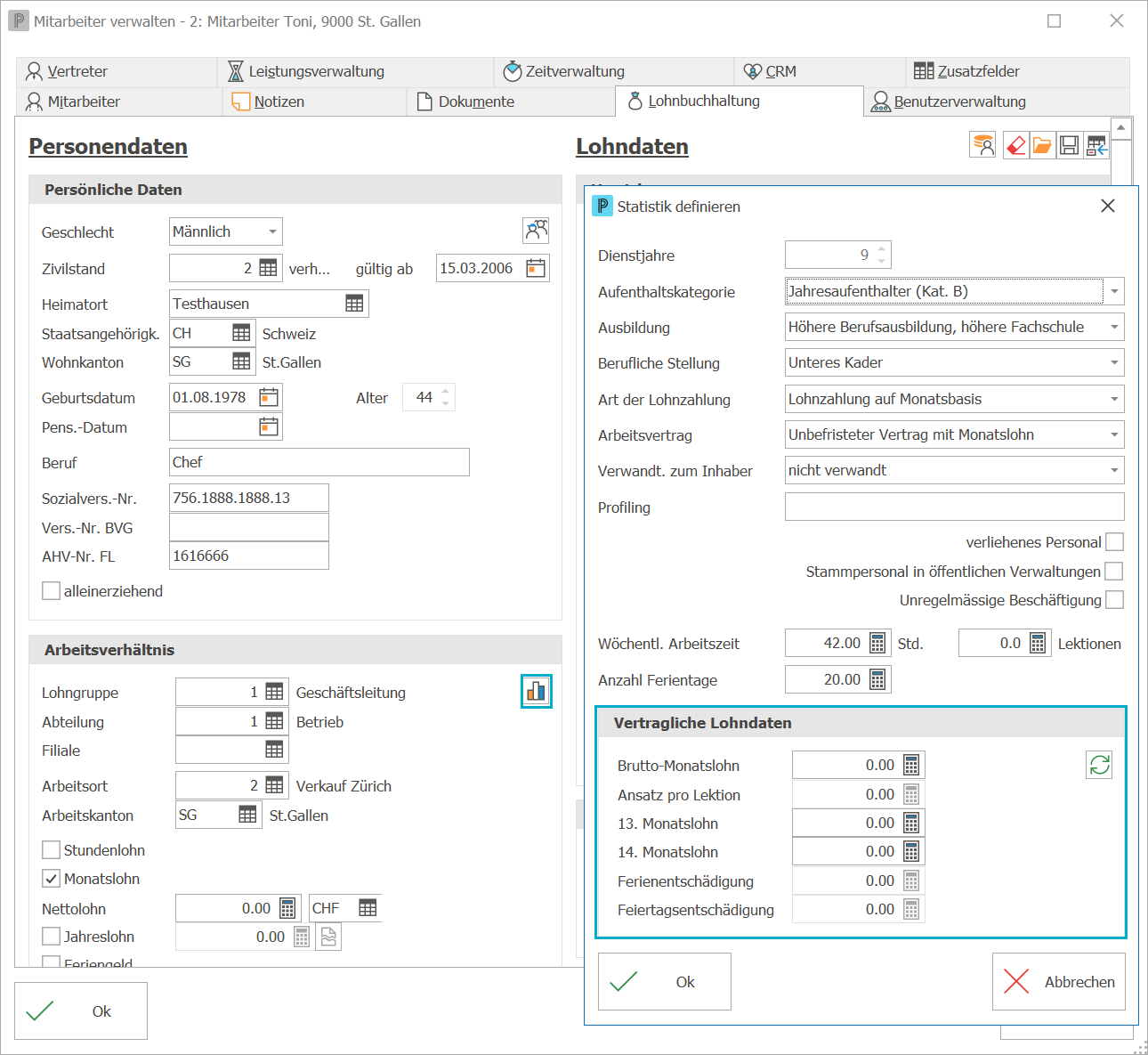
Task: Open the calendar for gültig ab date
Action: 536,268
